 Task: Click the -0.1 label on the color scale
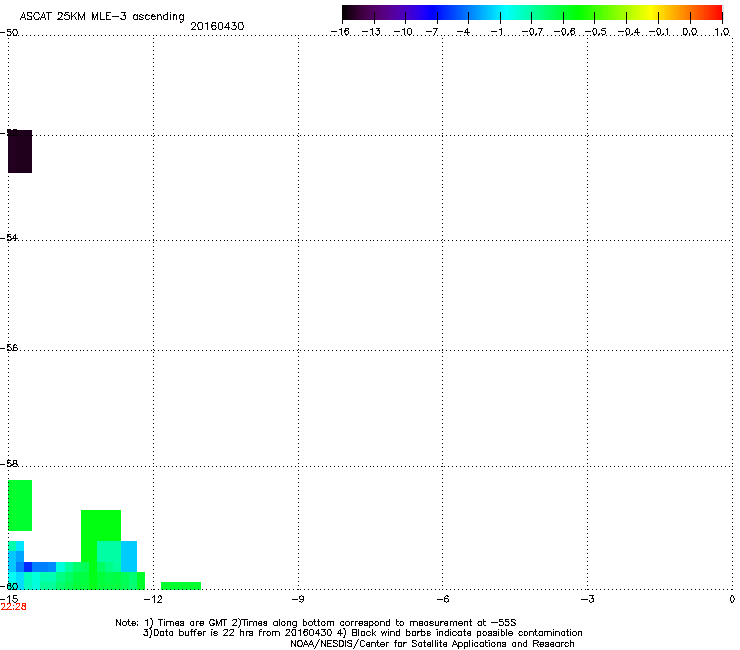pyautogui.click(x=659, y=32)
